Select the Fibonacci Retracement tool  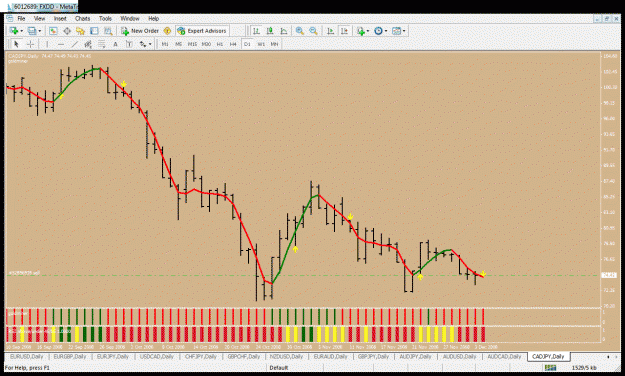coord(102,44)
